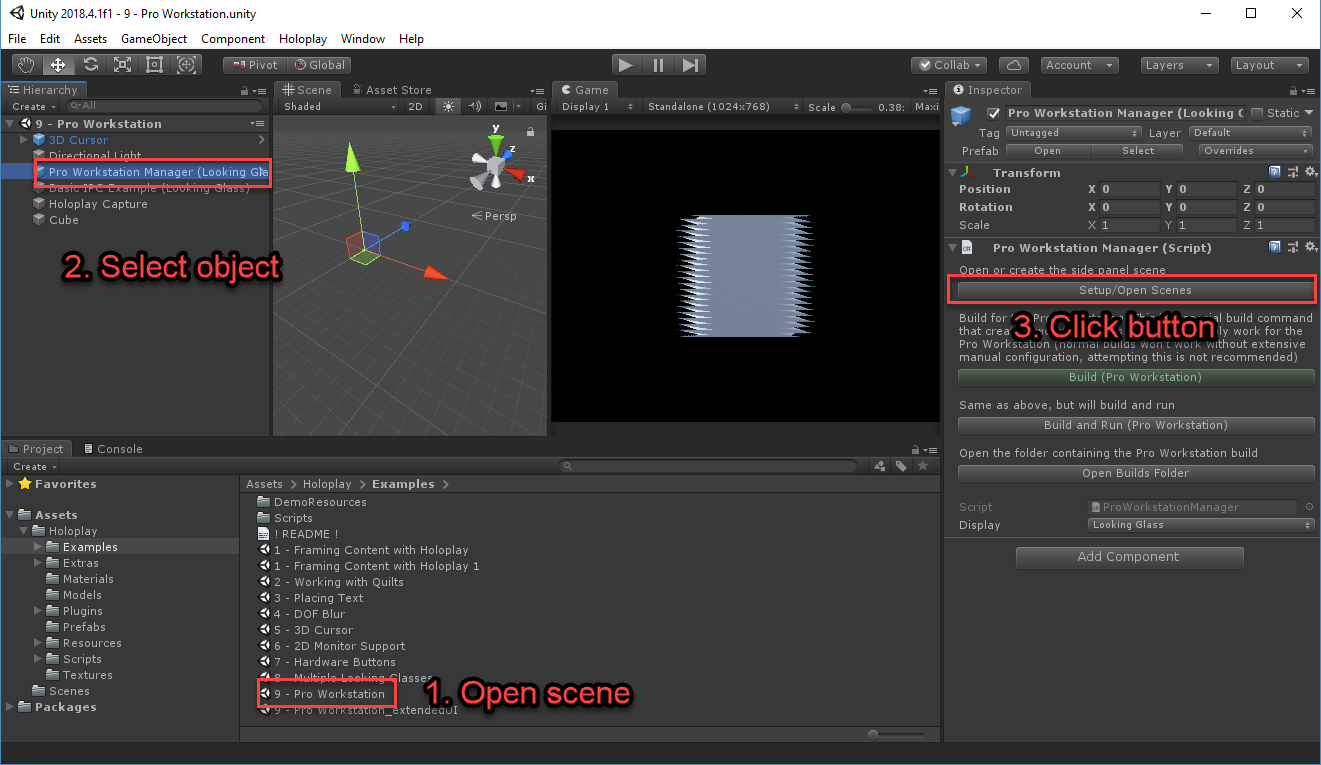
Task: Toggle the Static checkbox in Inspector
Action: pos(1258,113)
